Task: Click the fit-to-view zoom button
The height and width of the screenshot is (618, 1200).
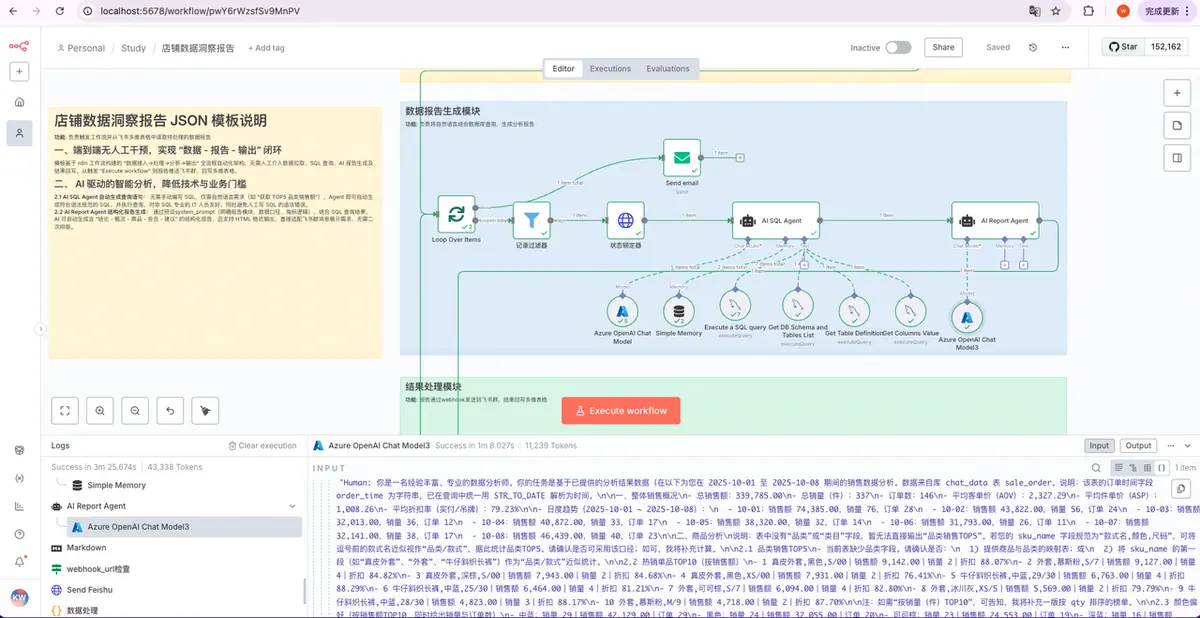Action: (65, 410)
